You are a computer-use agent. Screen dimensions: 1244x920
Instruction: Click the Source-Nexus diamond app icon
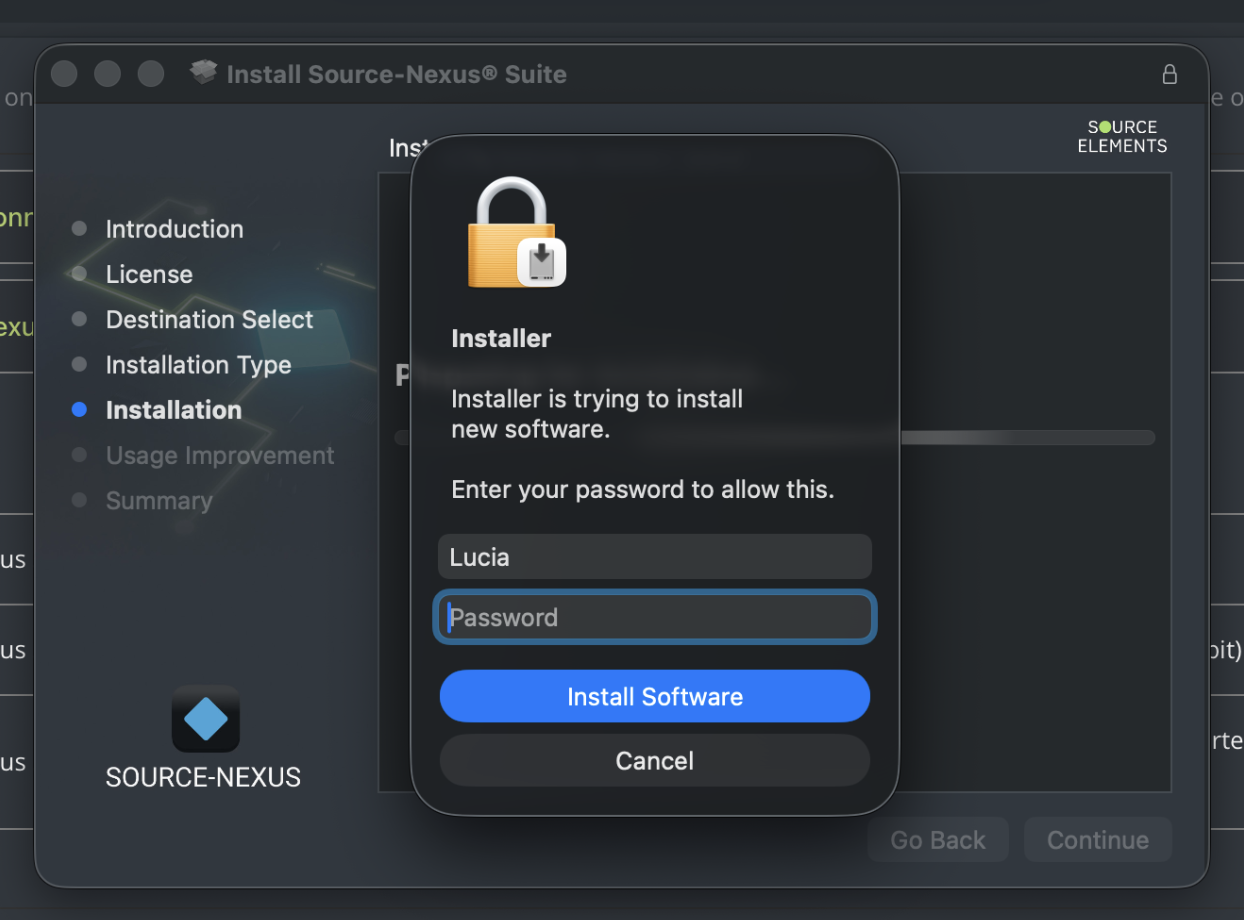(x=205, y=719)
